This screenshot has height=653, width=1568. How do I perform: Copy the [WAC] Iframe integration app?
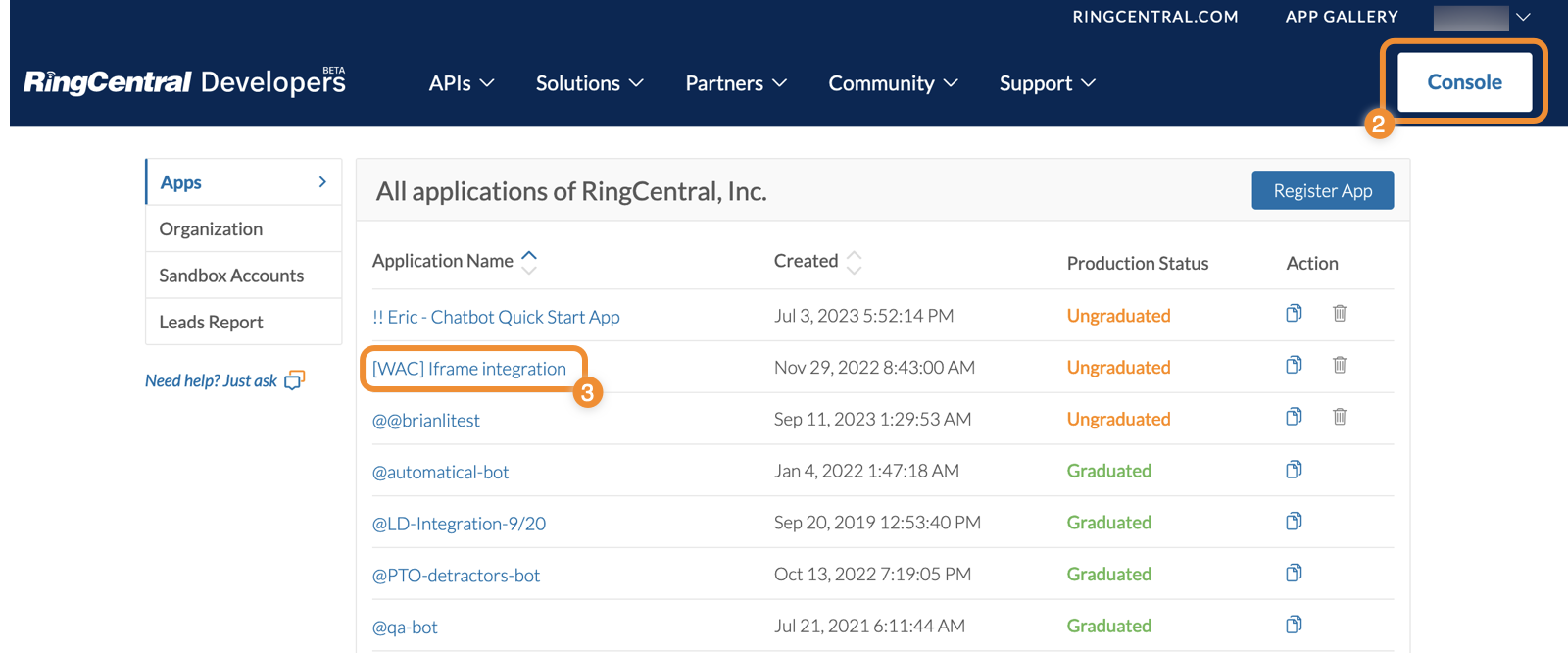point(1294,366)
